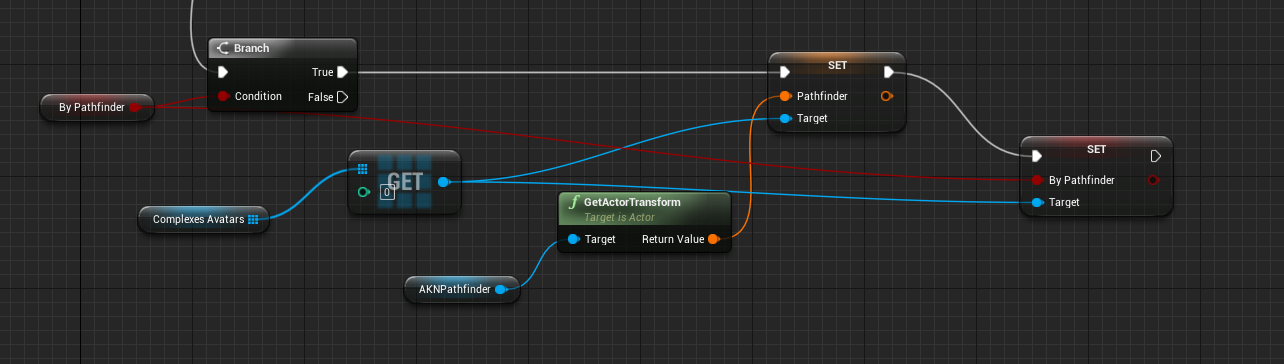Click GetActorTransform's orange Return Value pin
Image resolution: width=1284 pixels, height=364 pixels.
coord(713,239)
